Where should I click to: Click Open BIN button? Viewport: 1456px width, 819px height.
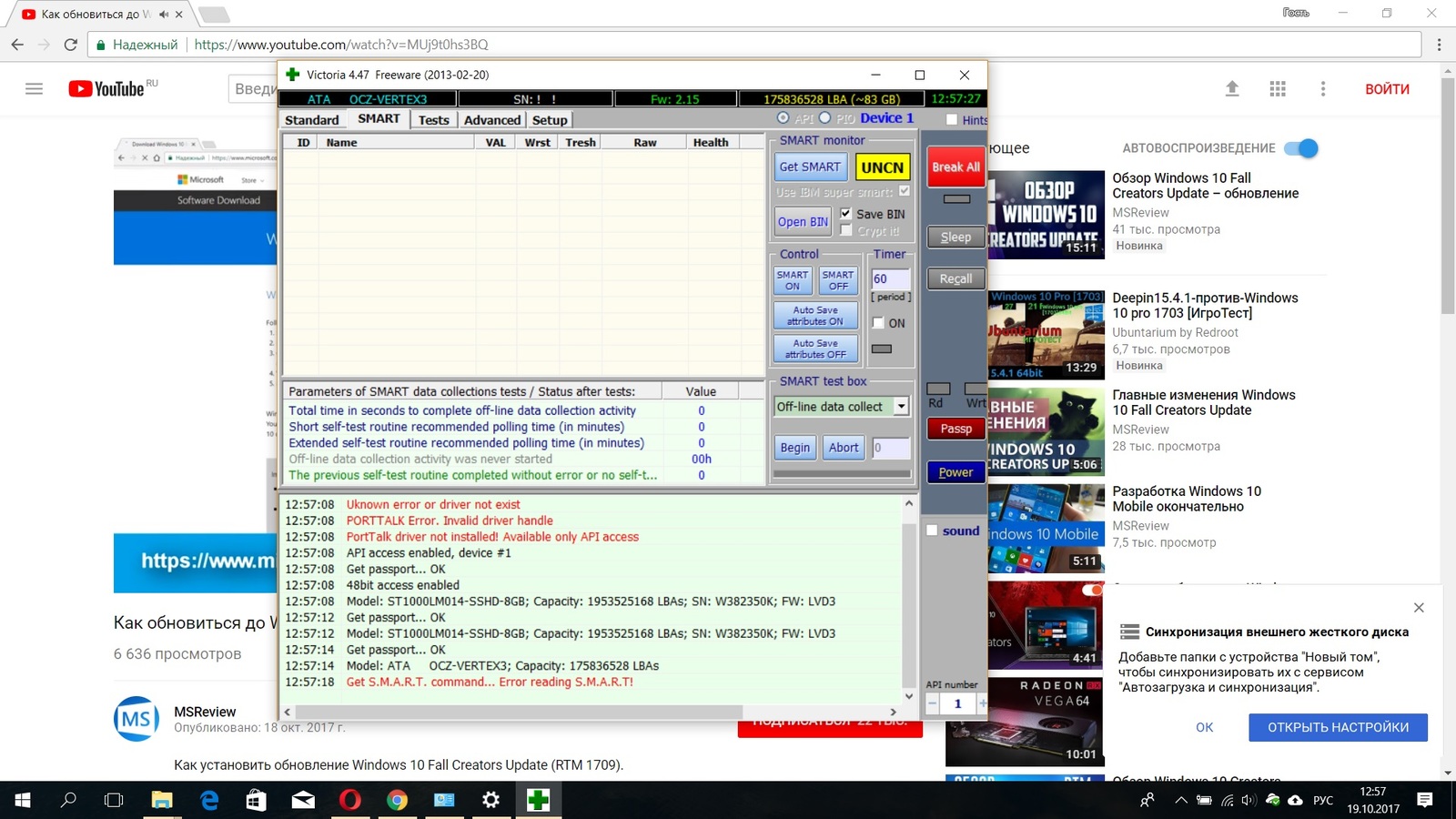point(803,221)
